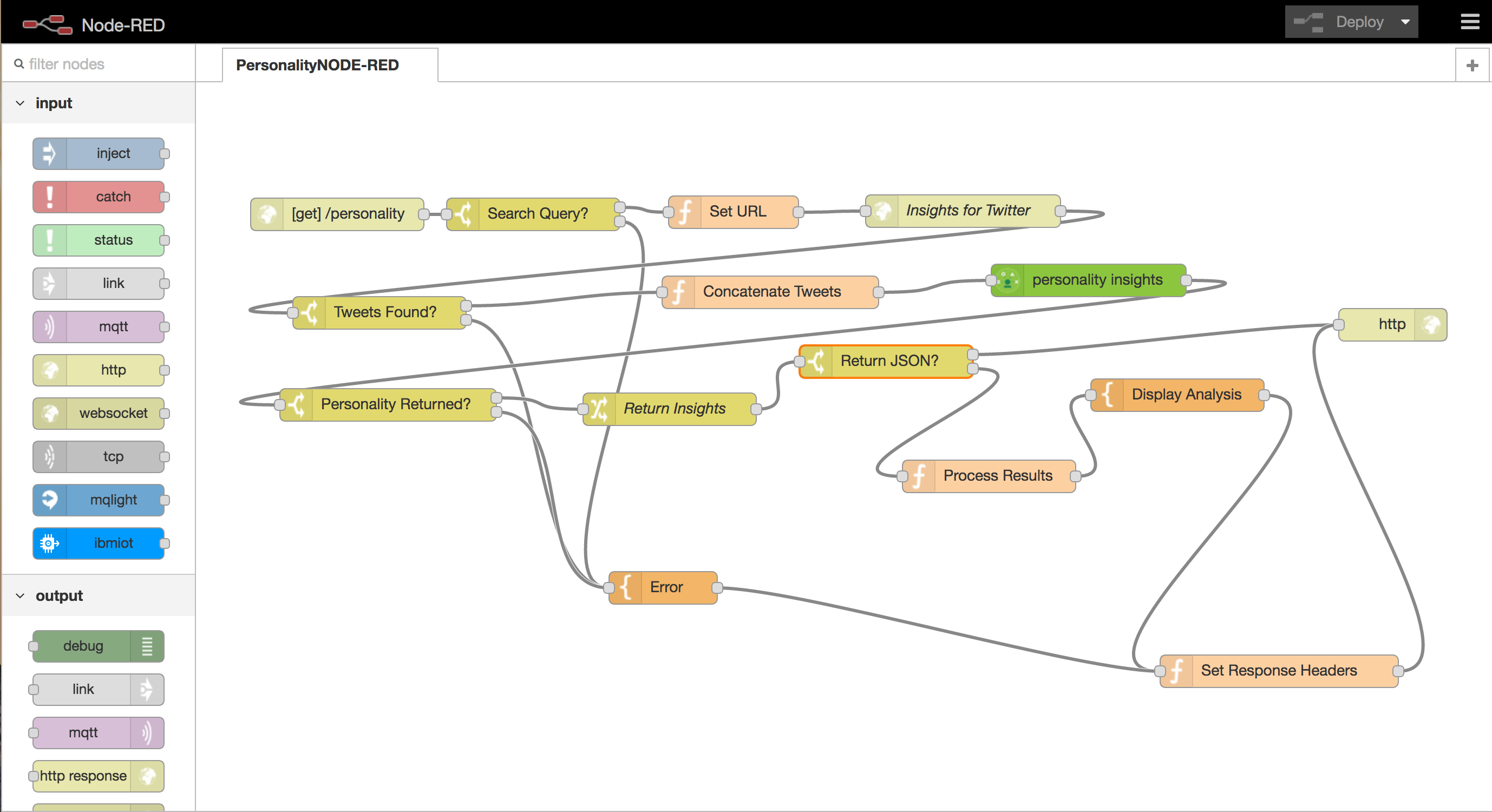Viewport: 1492px width, 812px height.
Task: Switch to the PersonalityNODE-RED tab
Action: pyautogui.click(x=317, y=65)
